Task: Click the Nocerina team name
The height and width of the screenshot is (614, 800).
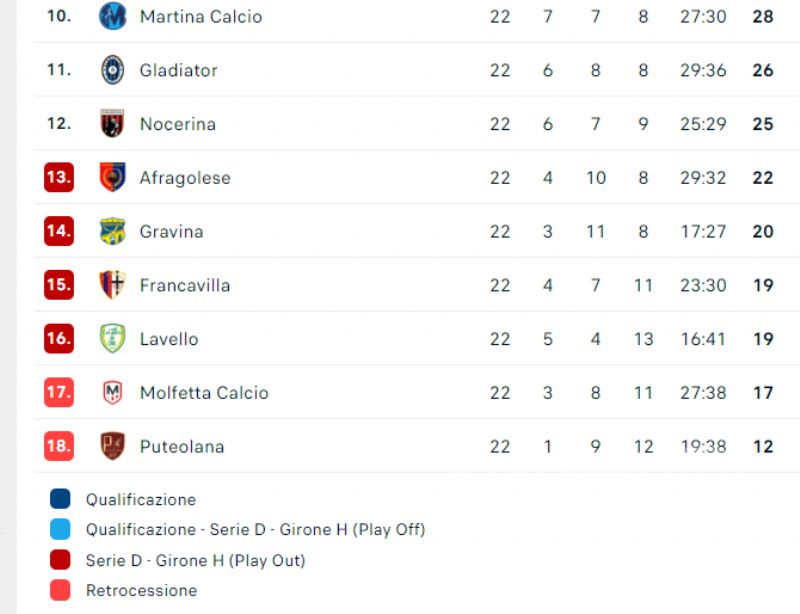Action: [178, 124]
